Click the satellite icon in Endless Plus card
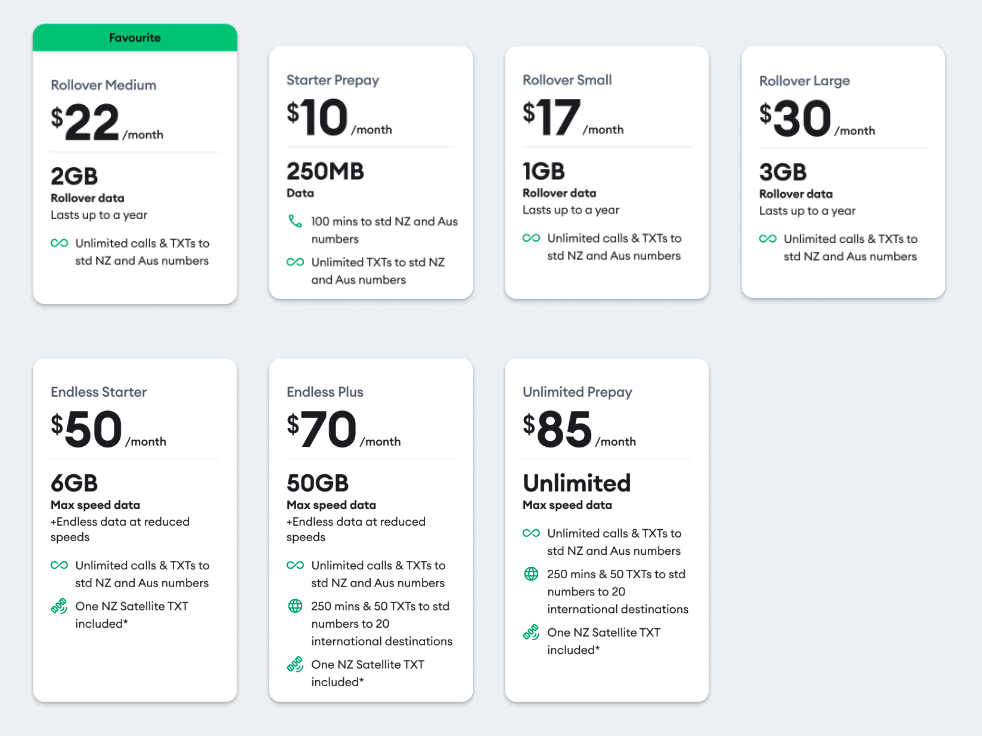This screenshot has height=736, width=982. pyautogui.click(x=295, y=664)
